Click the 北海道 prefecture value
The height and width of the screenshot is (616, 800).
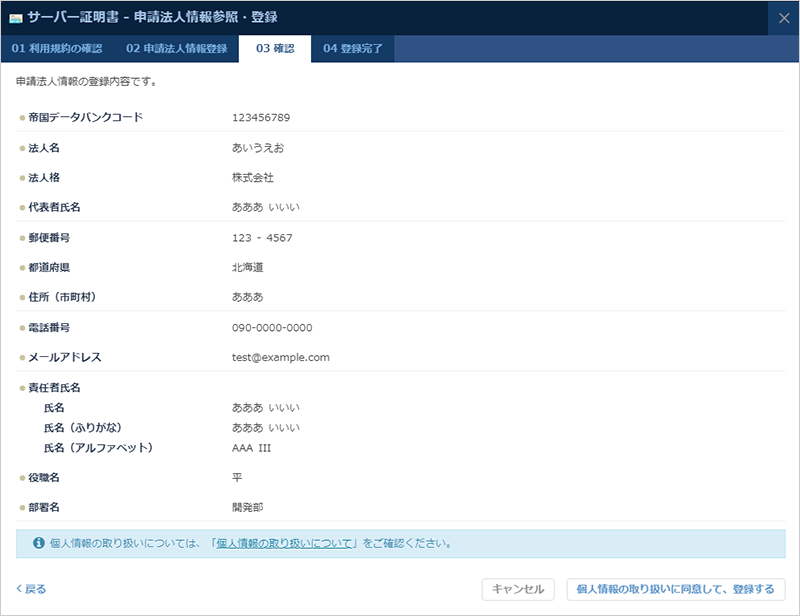click(250, 268)
